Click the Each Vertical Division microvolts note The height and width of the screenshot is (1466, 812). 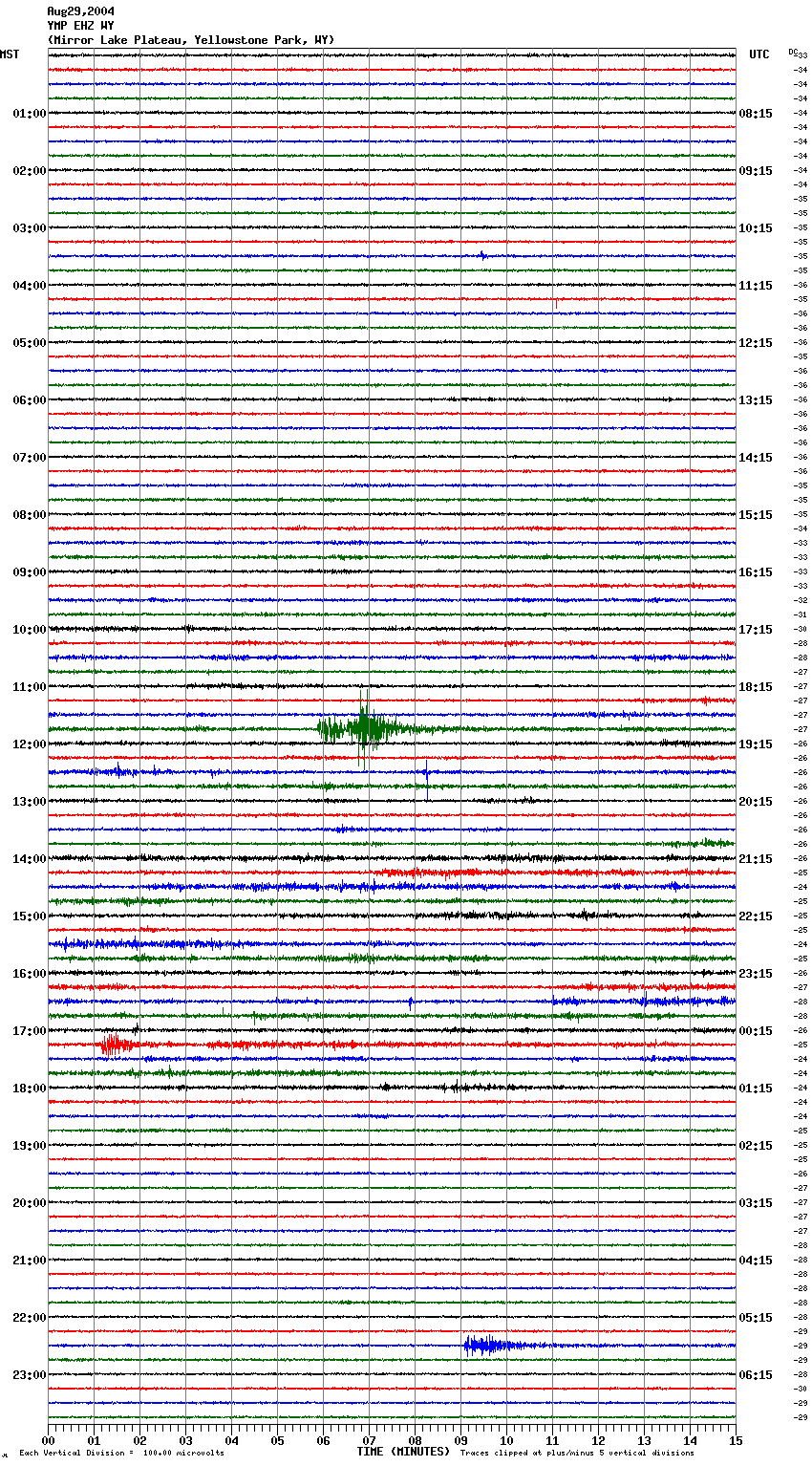point(121,1453)
